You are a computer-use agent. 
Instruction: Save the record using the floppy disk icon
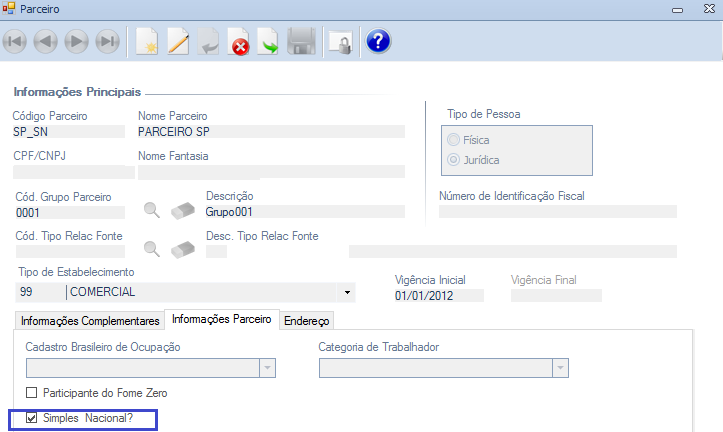click(x=302, y=41)
